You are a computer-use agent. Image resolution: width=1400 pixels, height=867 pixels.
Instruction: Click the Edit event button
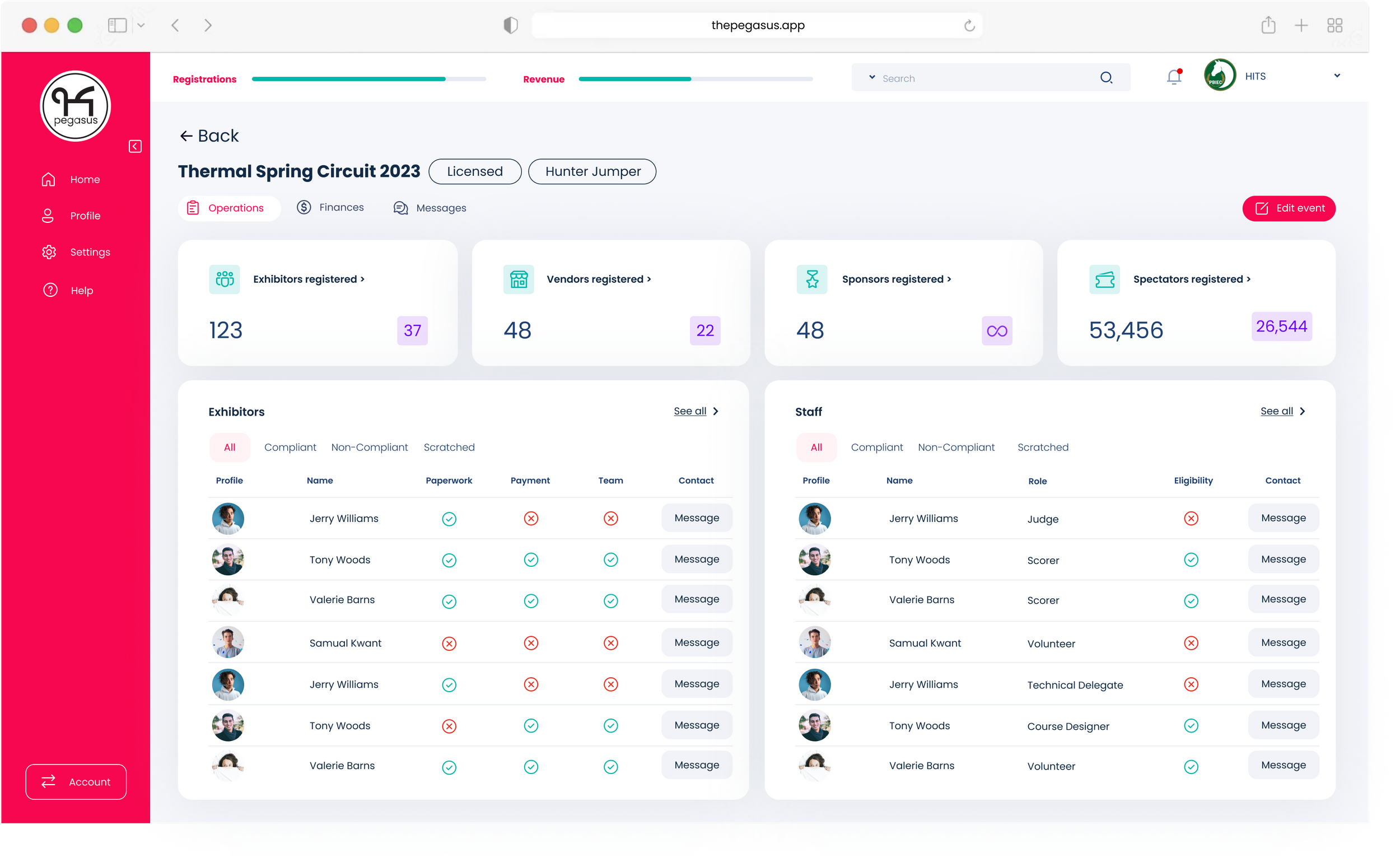point(1288,208)
